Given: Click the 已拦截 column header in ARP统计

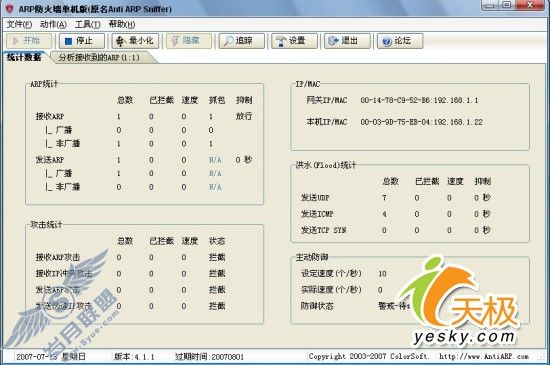Looking at the screenshot, I should click(161, 100).
